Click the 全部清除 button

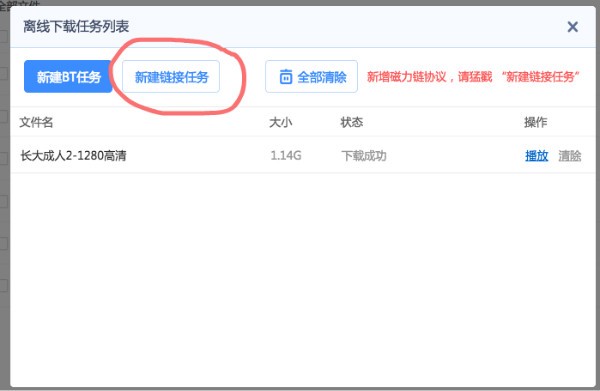tap(311, 77)
